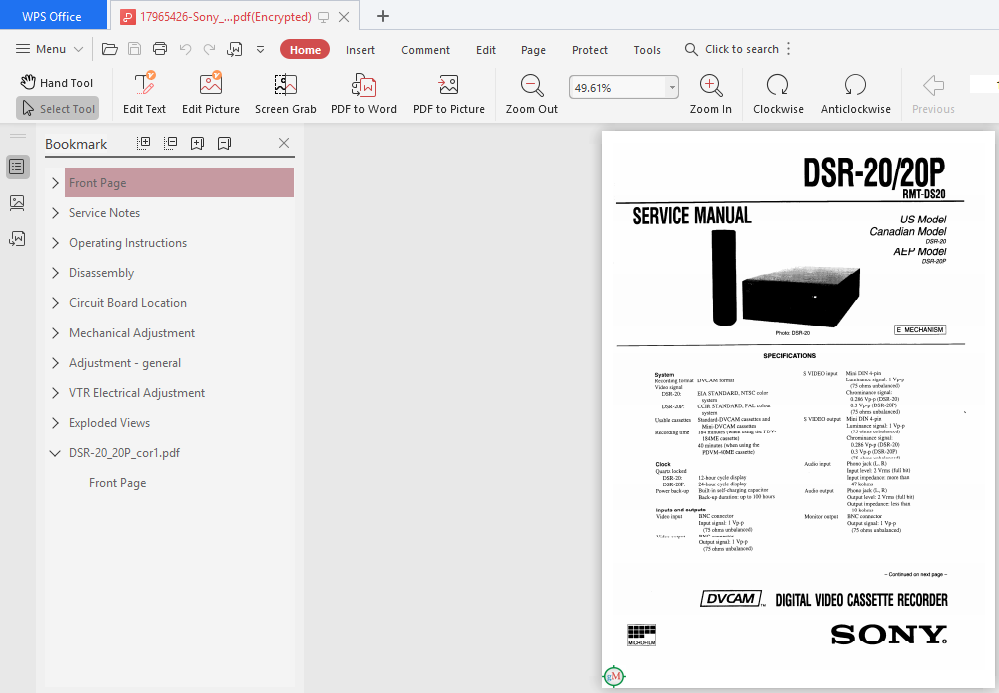Click the collapse all bookmarks icon

pyautogui.click(x=171, y=143)
